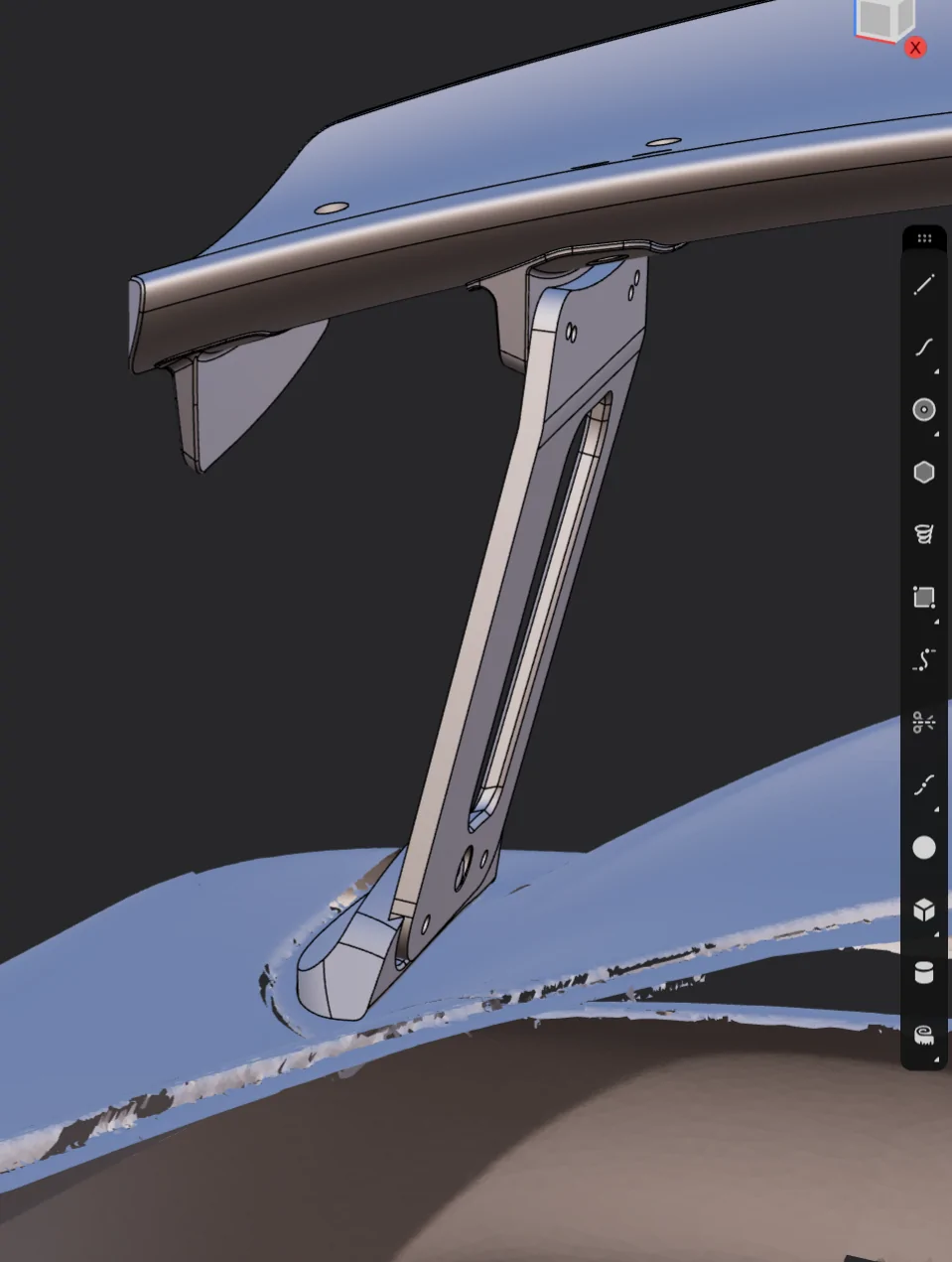Select the Rectangle sketch tool
952x1262 pixels.
point(924,598)
